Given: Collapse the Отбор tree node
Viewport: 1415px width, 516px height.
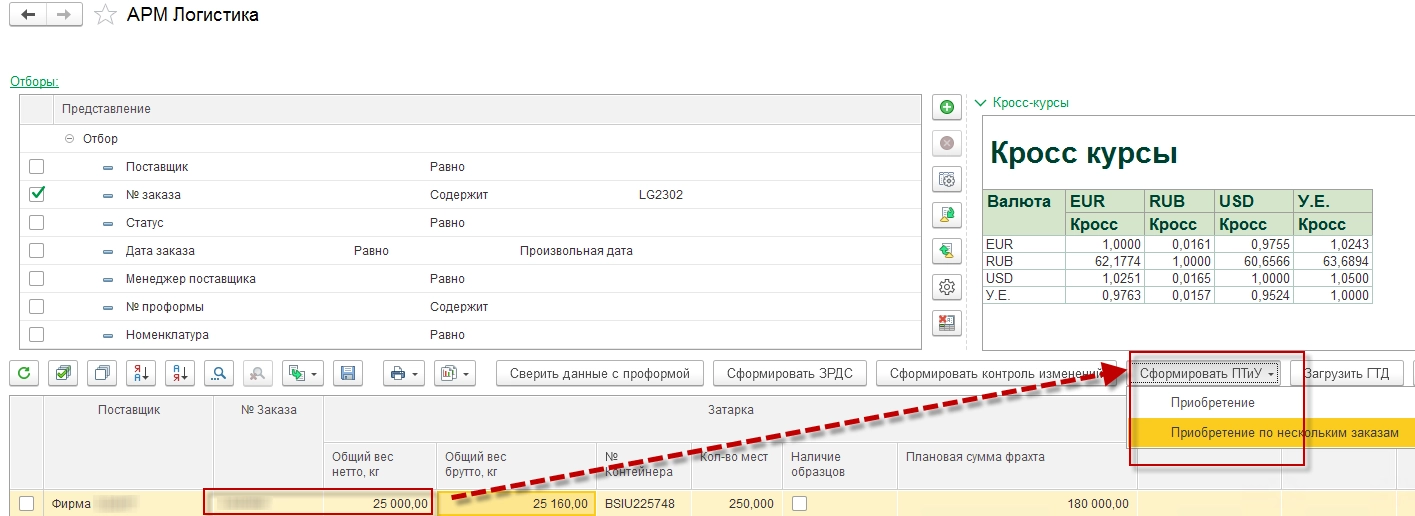Looking at the screenshot, I should click(69, 139).
